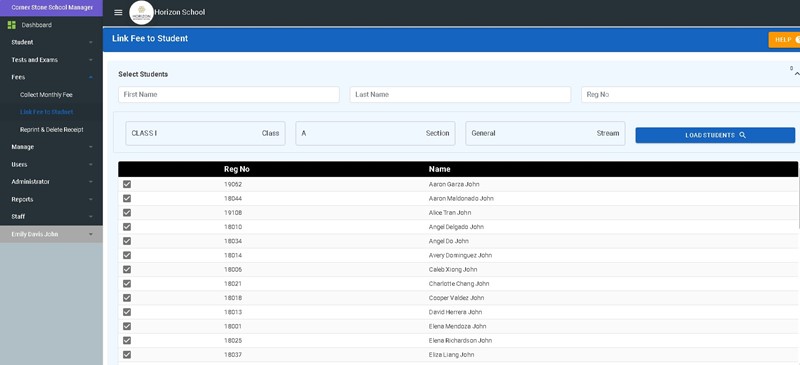
Task: Uncheck Cooper Valdez John's checkbox
Action: (127, 298)
